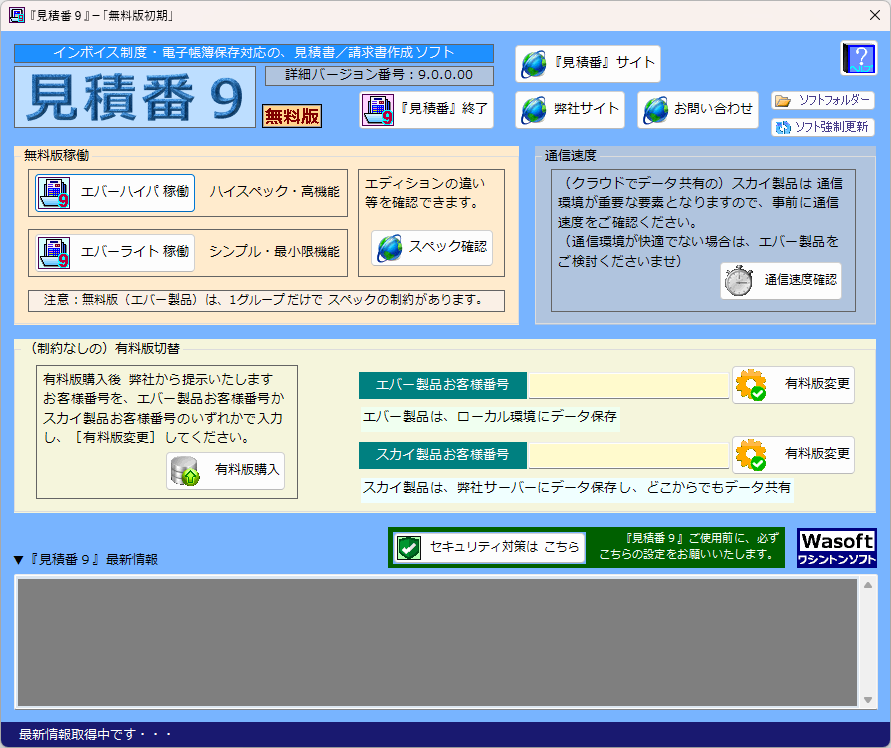Image resolution: width=891 pixels, height=748 pixels.
Task: Click 通信速度確認 button
Action: [781, 281]
